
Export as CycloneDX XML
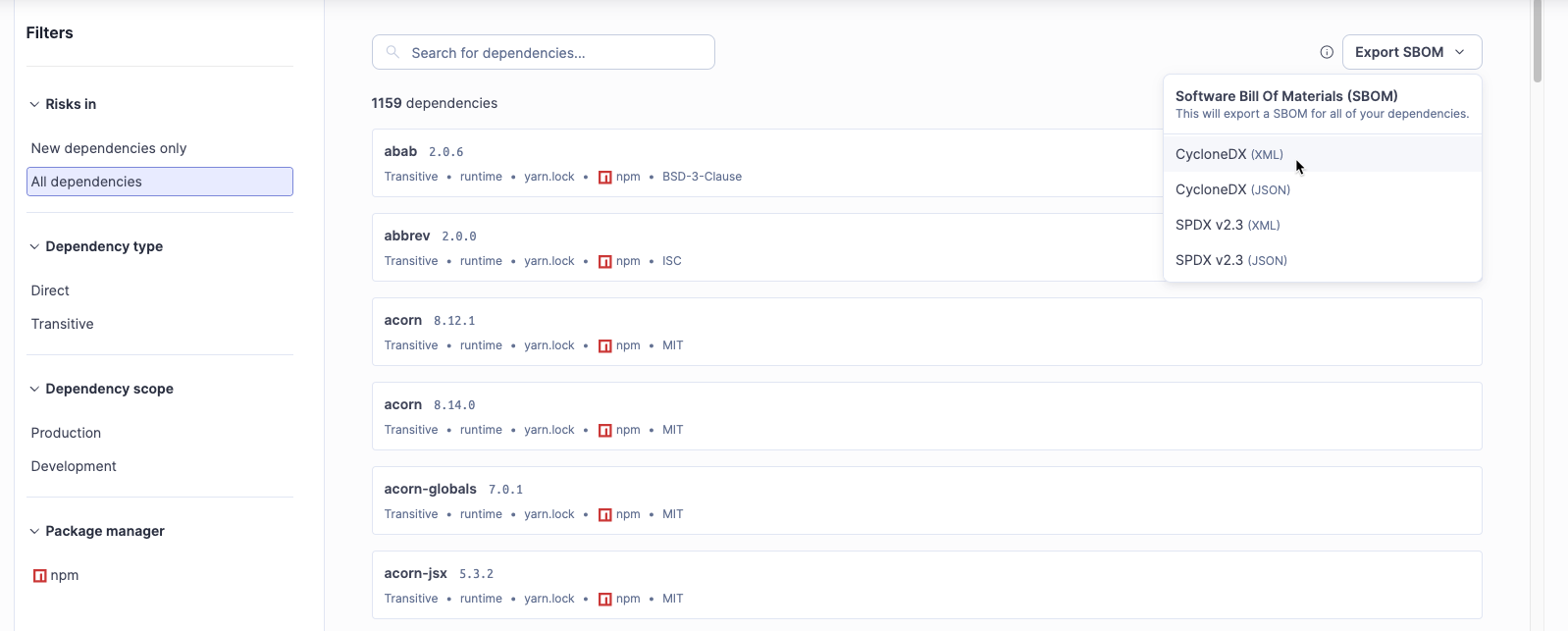coord(1322,154)
